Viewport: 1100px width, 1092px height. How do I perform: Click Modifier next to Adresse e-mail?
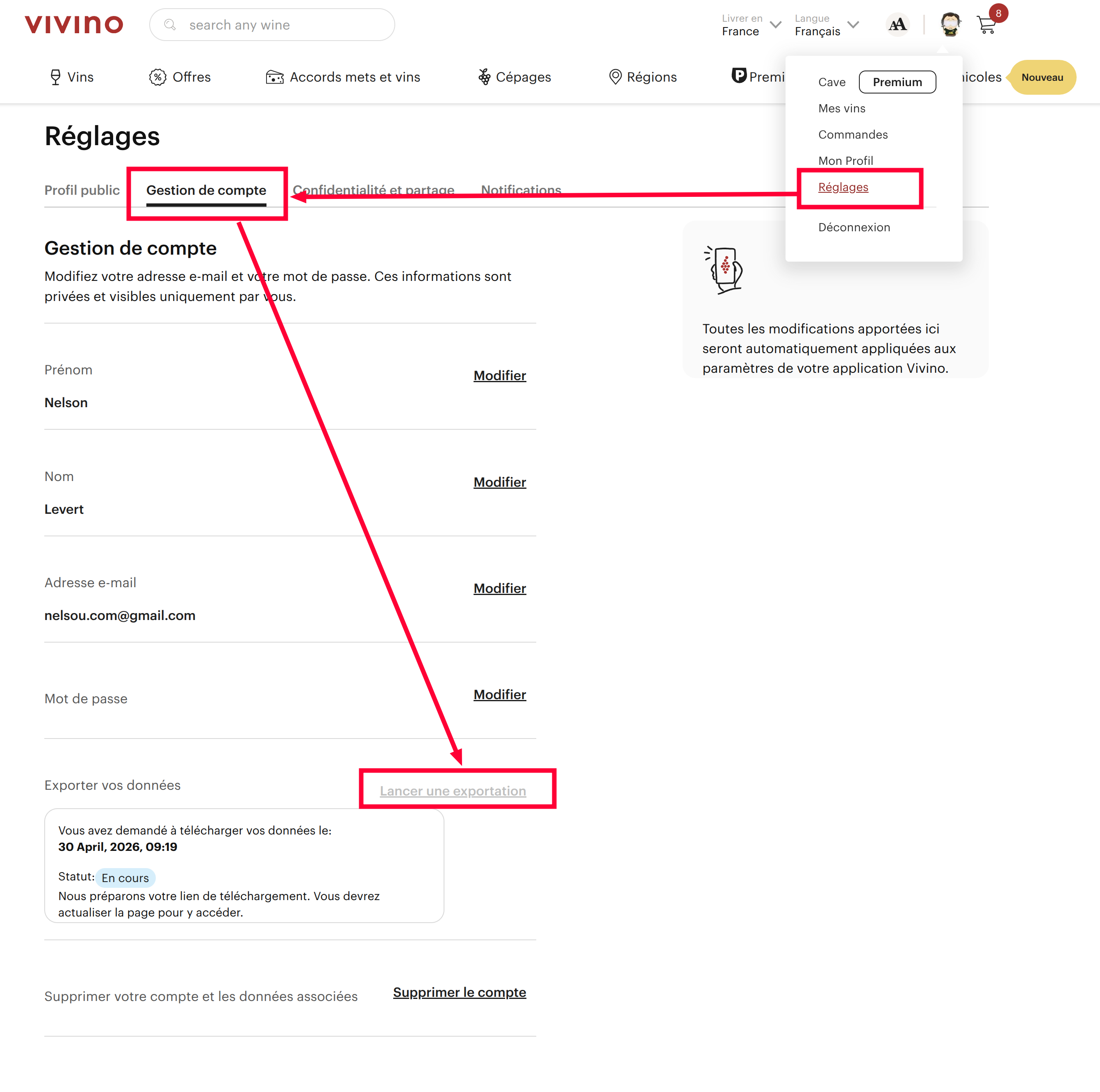coord(499,588)
